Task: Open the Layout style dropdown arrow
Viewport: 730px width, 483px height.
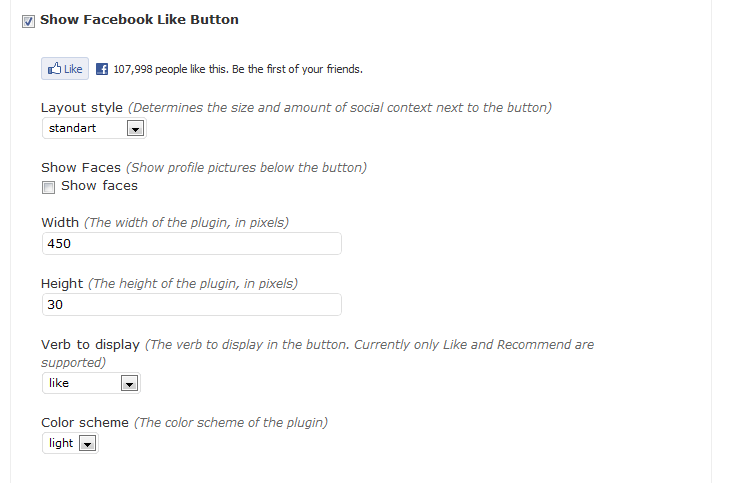Action: pyautogui.click(x=135, y=129)
